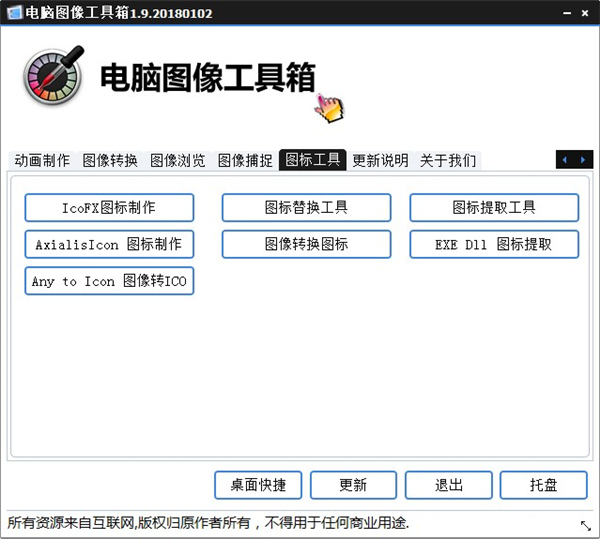Create a desktop shortcut with 桌面快捷
This screenshot has width=600, height=539.
[x=258, y=485]
